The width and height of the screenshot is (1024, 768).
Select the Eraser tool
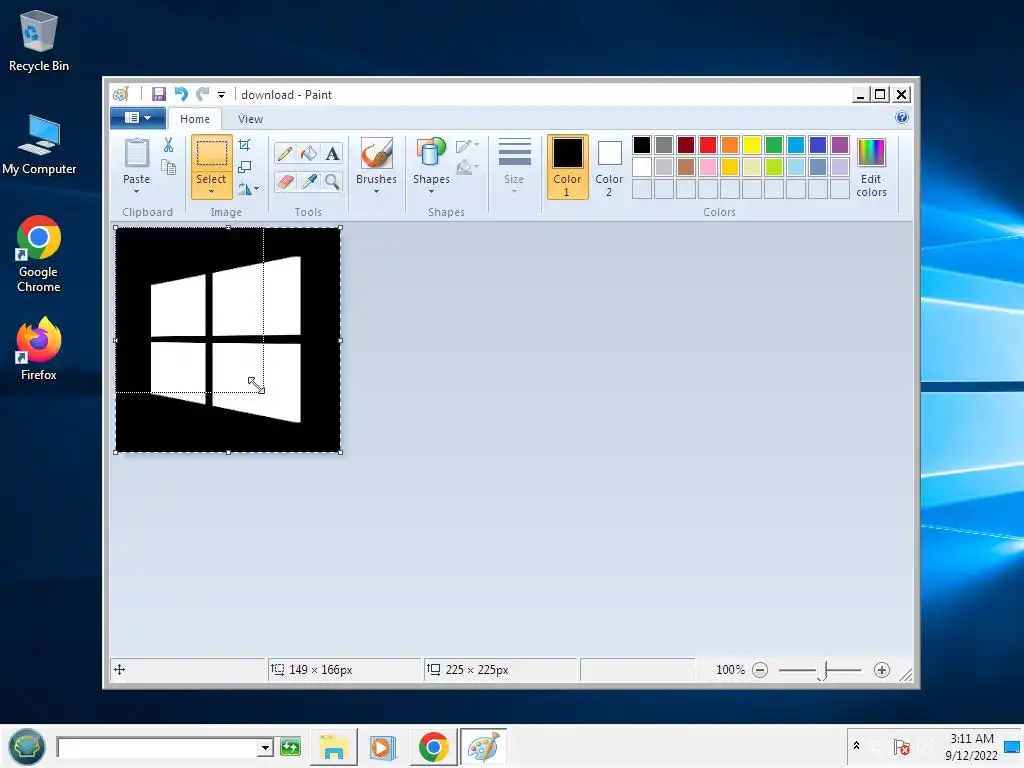pyautogui.click(x=285, y=182)
